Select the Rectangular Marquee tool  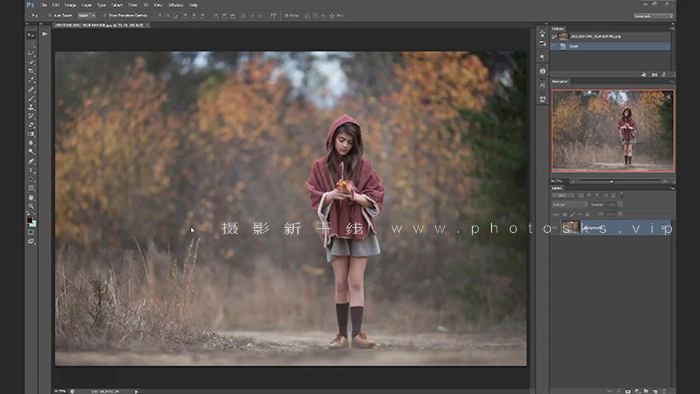(x=31, y=44)
